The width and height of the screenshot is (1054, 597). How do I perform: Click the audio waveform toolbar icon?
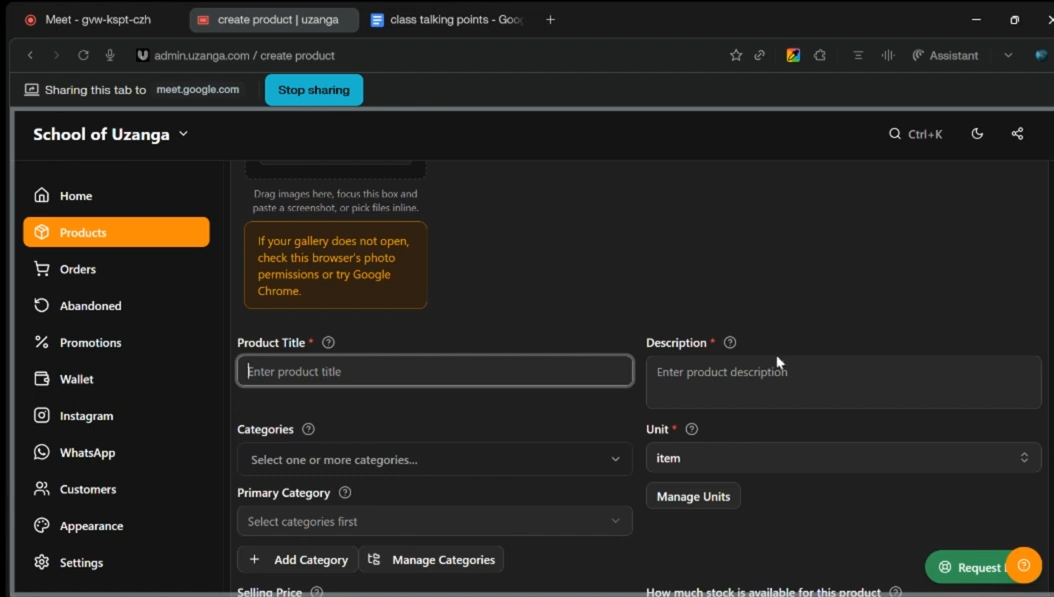tap(888, 55)
